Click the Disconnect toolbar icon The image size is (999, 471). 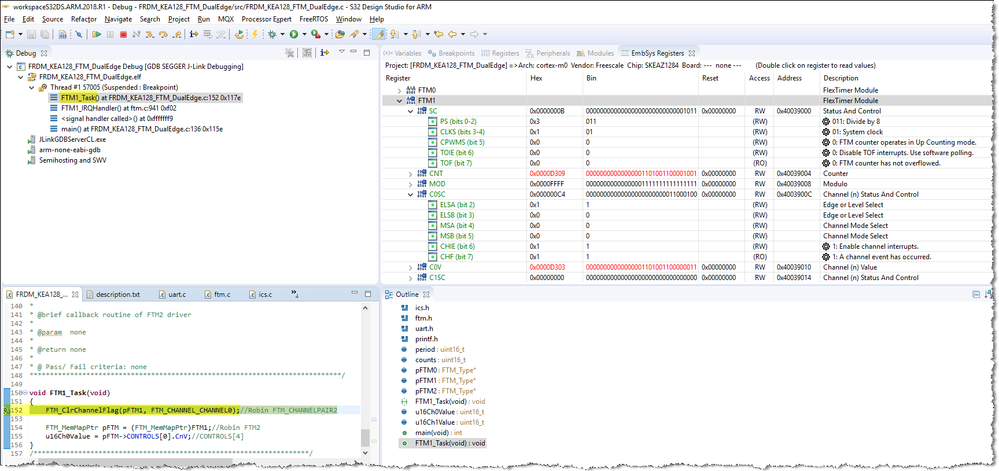(x=136, y=34)
